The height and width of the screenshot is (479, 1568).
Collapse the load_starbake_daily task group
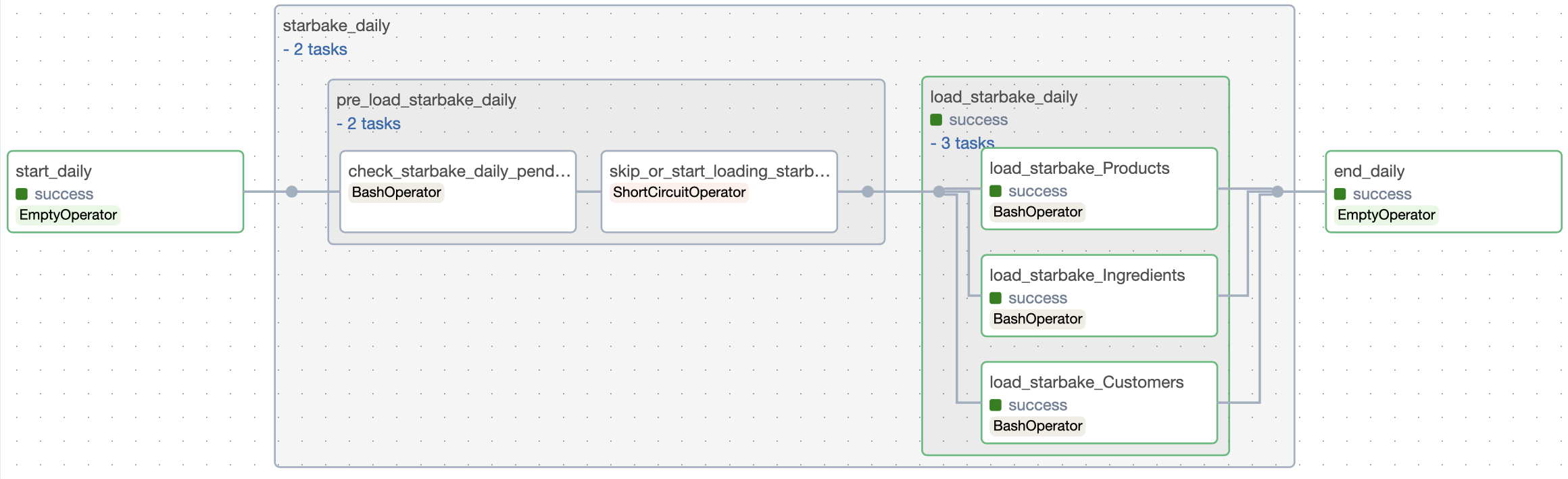pos(962,143)
